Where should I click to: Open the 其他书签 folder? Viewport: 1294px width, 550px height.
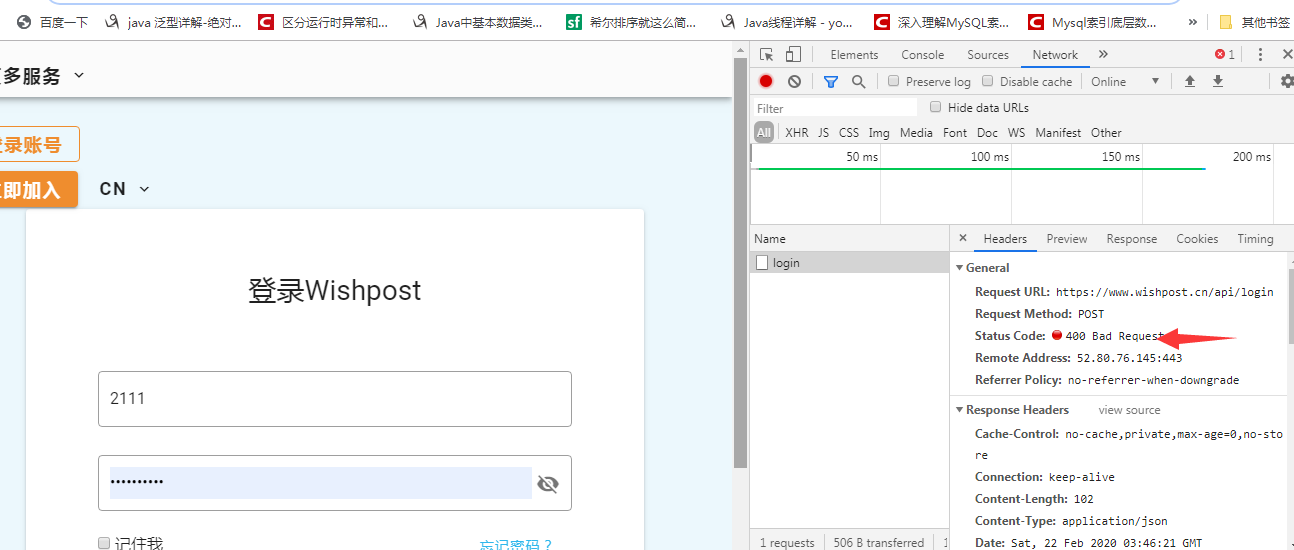pyautogui.click(x=1254, y=22)
